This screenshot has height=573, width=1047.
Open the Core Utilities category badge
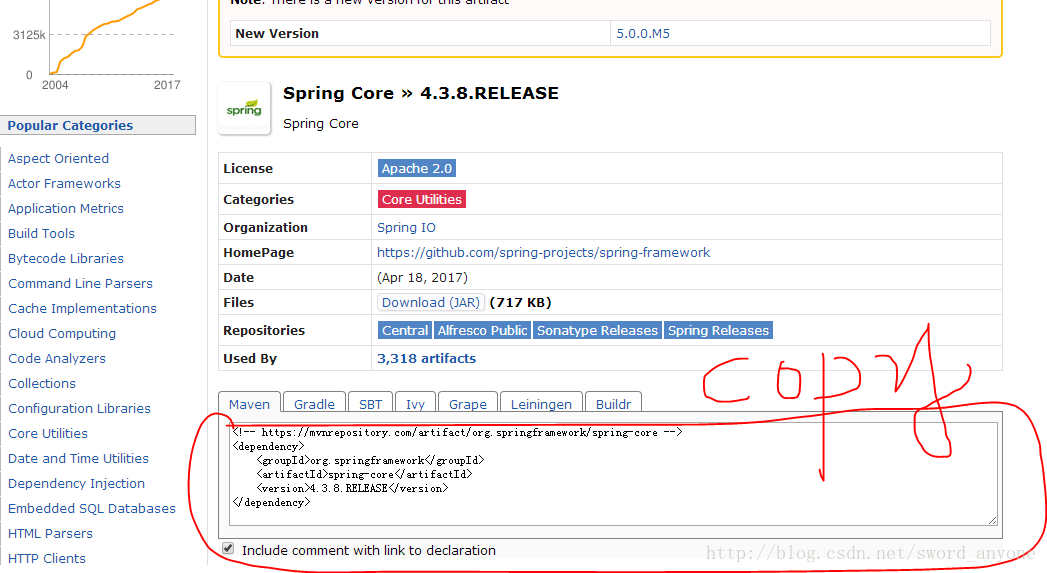421,199
